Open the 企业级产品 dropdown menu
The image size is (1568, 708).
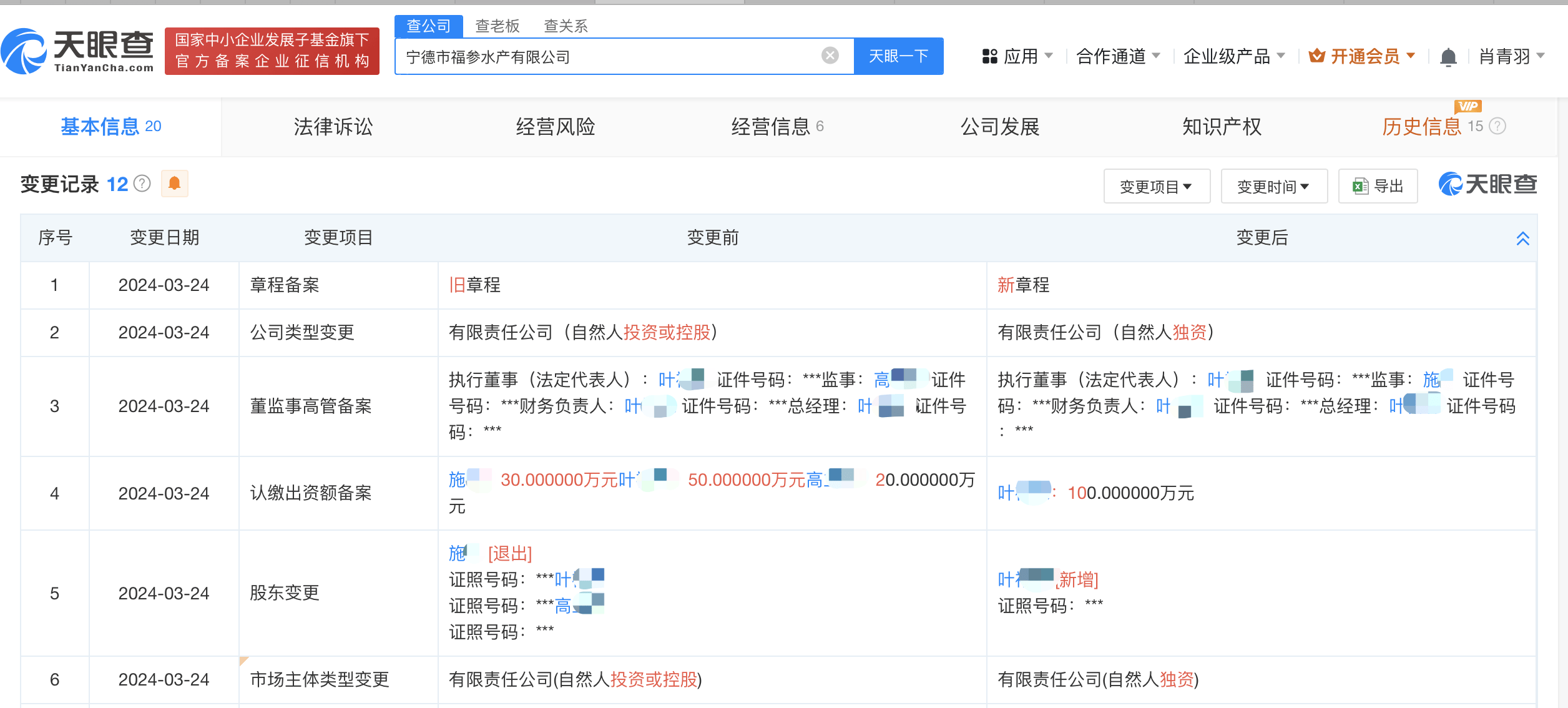click(x=1234, y=57)
